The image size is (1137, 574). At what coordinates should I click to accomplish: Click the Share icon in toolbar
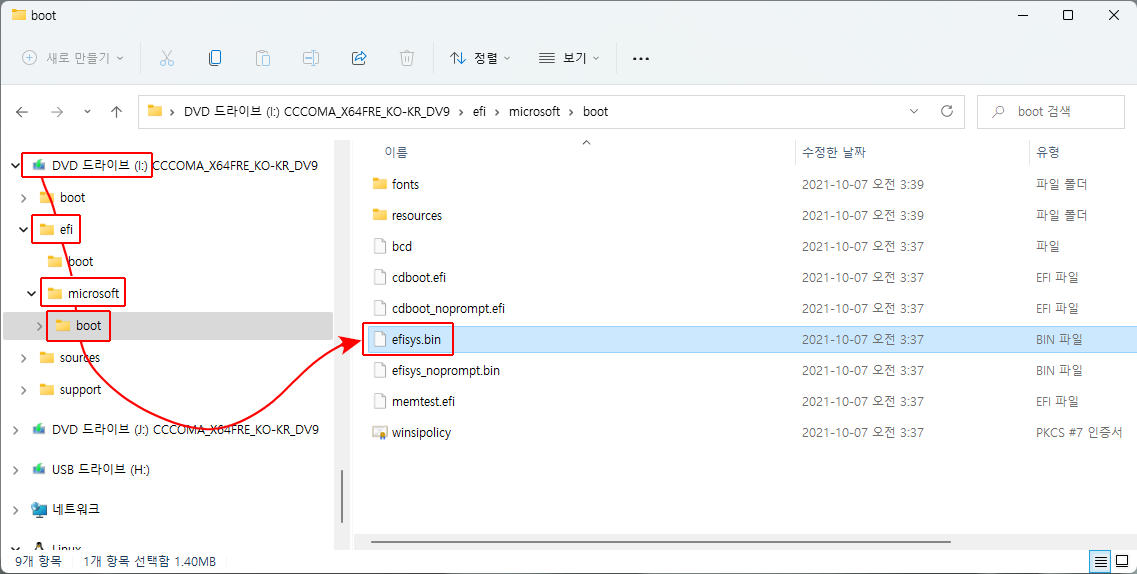[x=359, y=58]
